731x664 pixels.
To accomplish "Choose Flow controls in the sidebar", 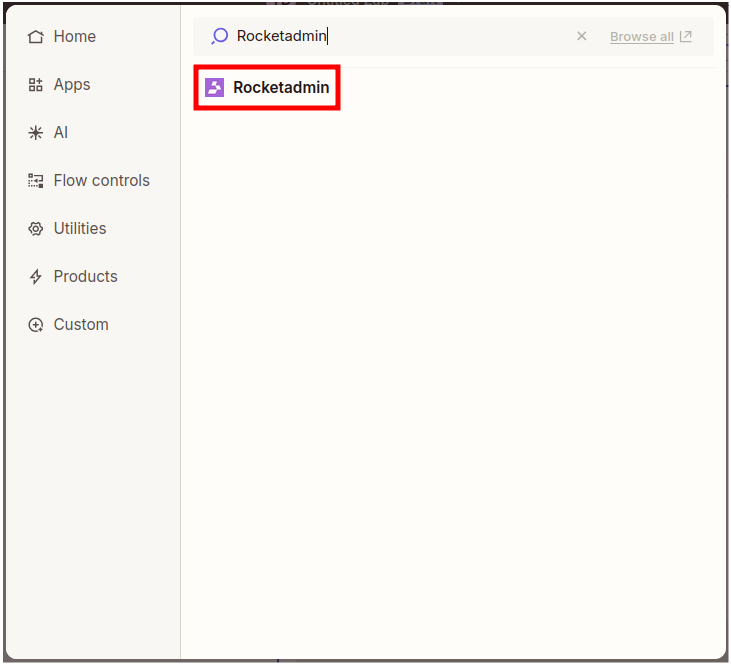I will (89, 180).
